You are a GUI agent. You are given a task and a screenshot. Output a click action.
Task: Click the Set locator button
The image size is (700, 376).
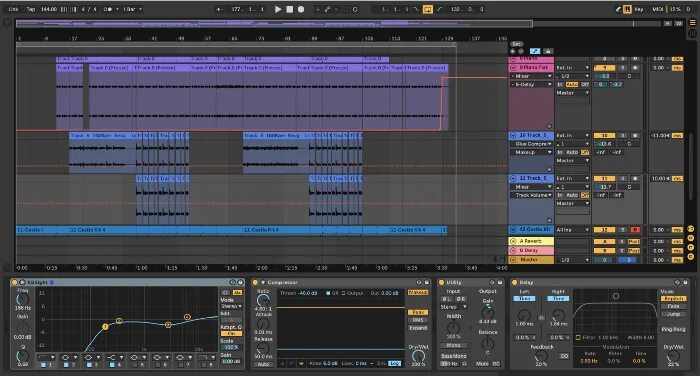(x=517, y=44)
